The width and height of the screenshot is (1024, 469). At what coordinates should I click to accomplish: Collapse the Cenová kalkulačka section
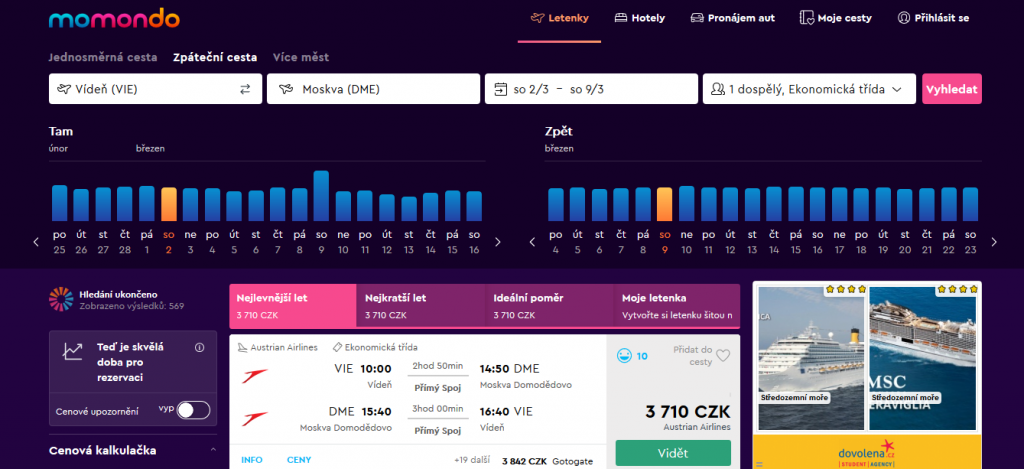(x=213, y=451)
